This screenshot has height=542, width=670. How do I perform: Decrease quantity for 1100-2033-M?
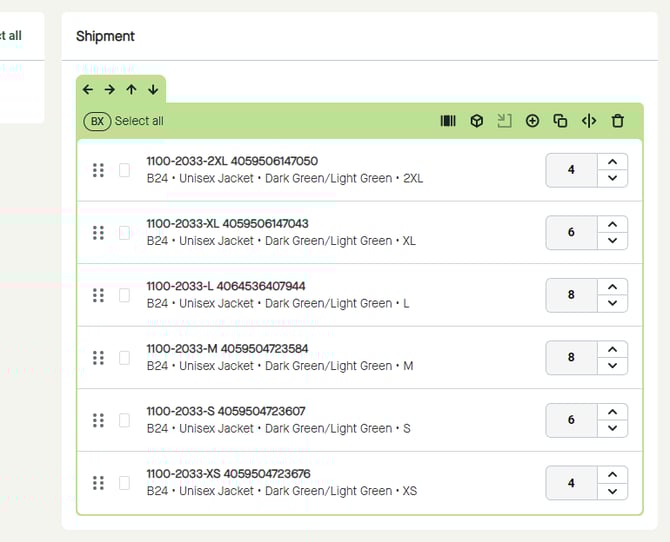tap(611, 366)
